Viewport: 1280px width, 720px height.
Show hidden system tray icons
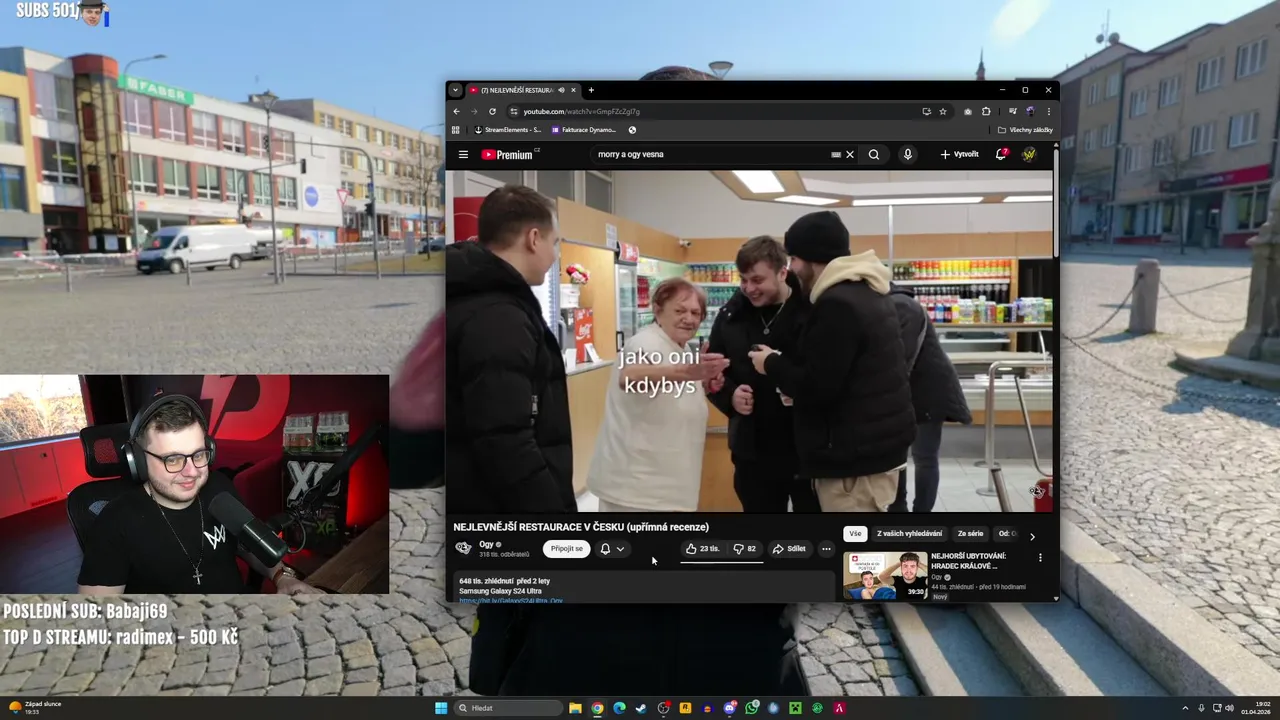(1186, 708)
